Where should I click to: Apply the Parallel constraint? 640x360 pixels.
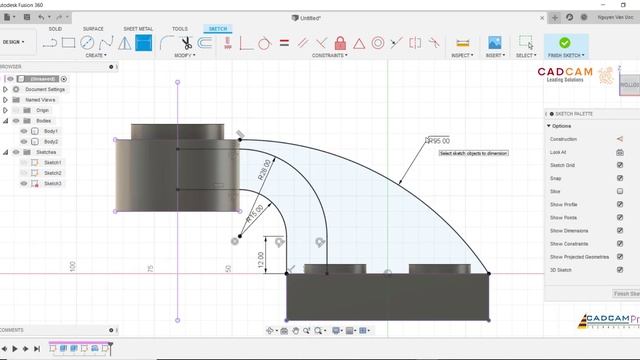[303, 42]
